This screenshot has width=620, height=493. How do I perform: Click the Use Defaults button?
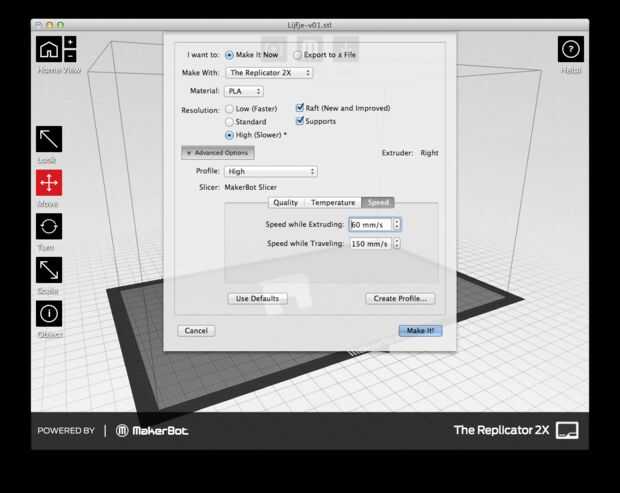257,298
